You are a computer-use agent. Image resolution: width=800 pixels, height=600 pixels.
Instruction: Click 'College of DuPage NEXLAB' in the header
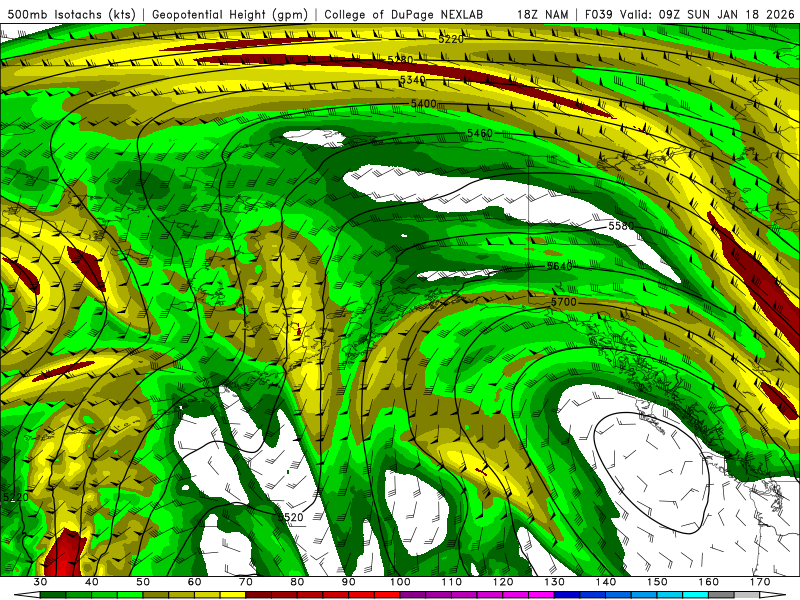pos(403,14)
